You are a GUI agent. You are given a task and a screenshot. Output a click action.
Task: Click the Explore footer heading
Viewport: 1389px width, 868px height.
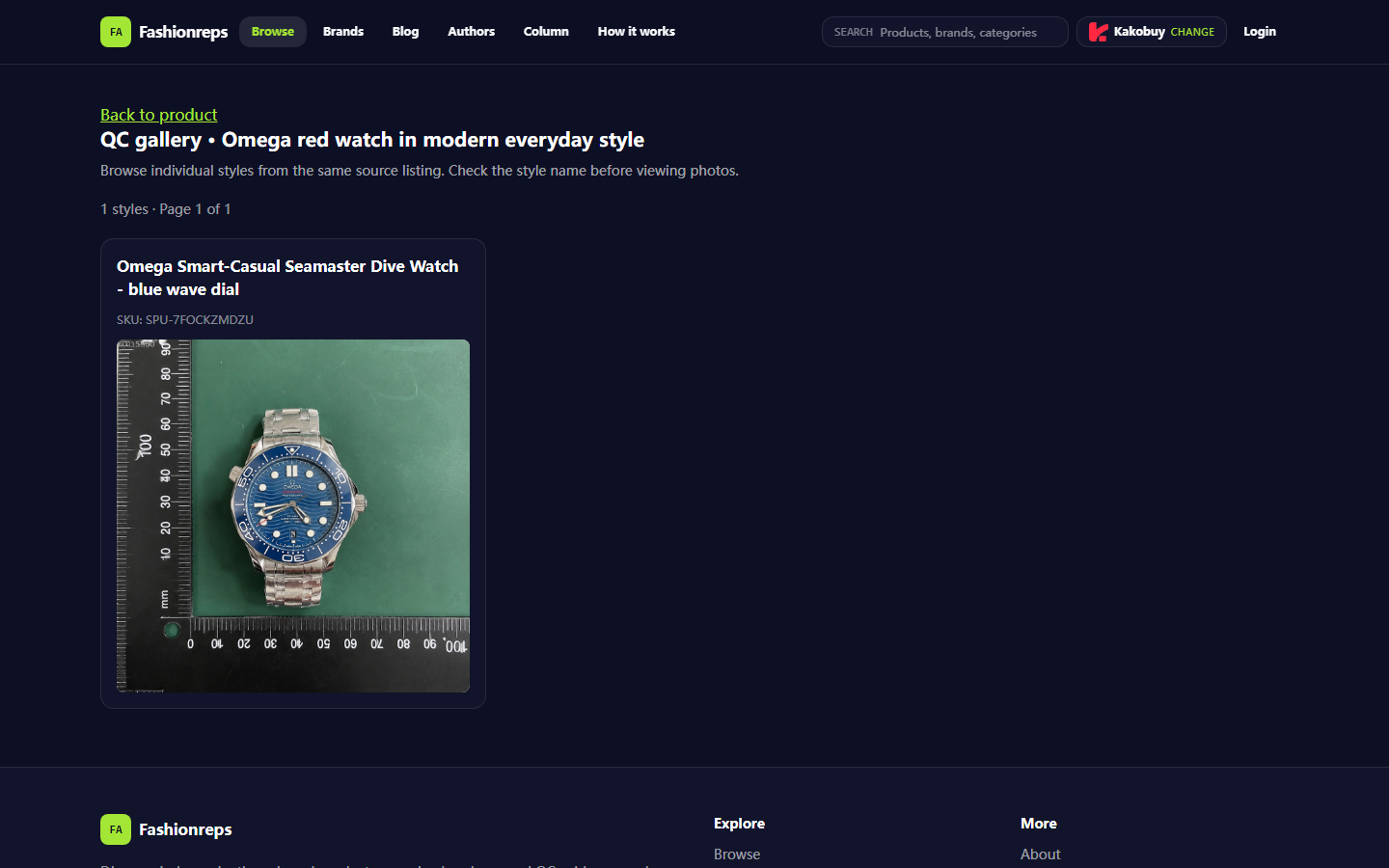point(739,824)
